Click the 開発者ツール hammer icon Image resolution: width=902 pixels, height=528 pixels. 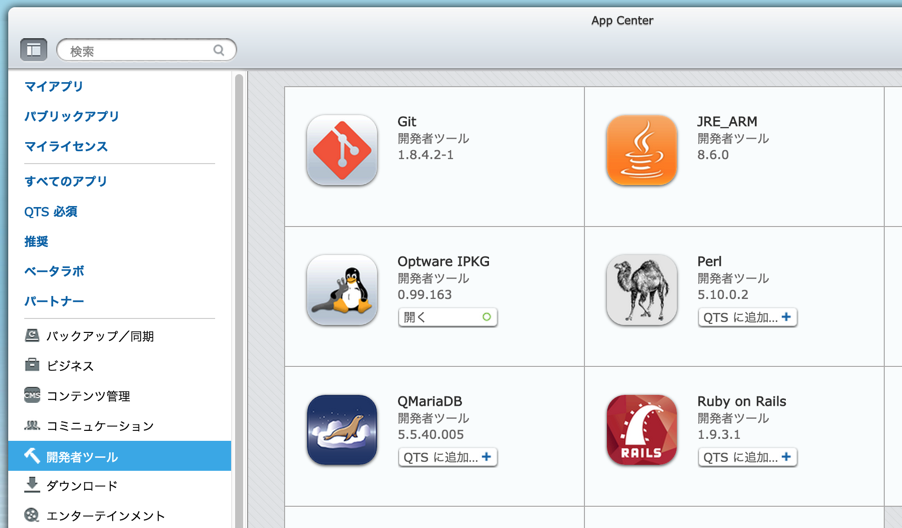32,456
